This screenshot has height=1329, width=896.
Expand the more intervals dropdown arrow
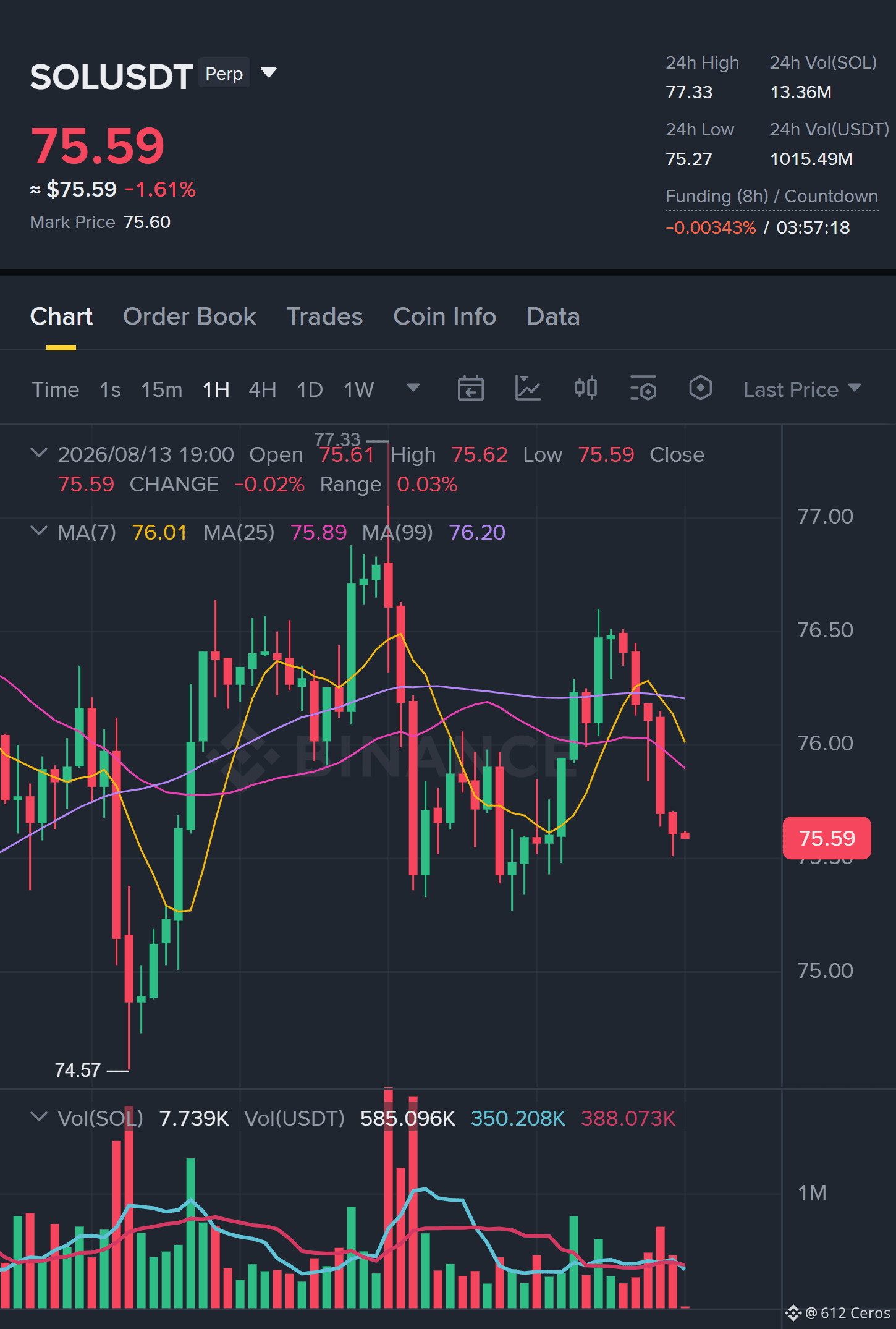pos(413,388)
